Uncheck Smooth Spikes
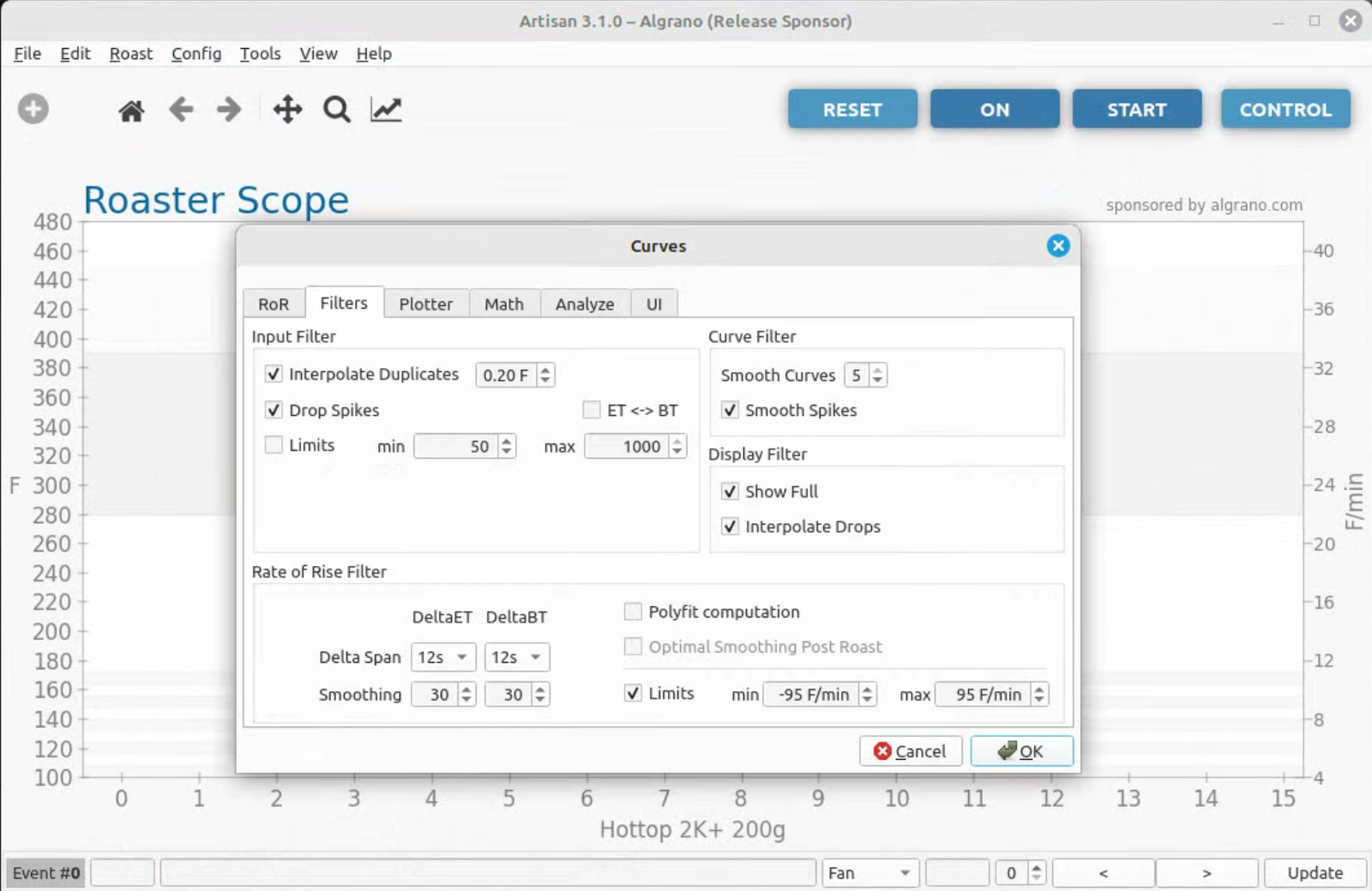Image resolution: width=1372 pixels, height=891 pixels. click(730, 410)
